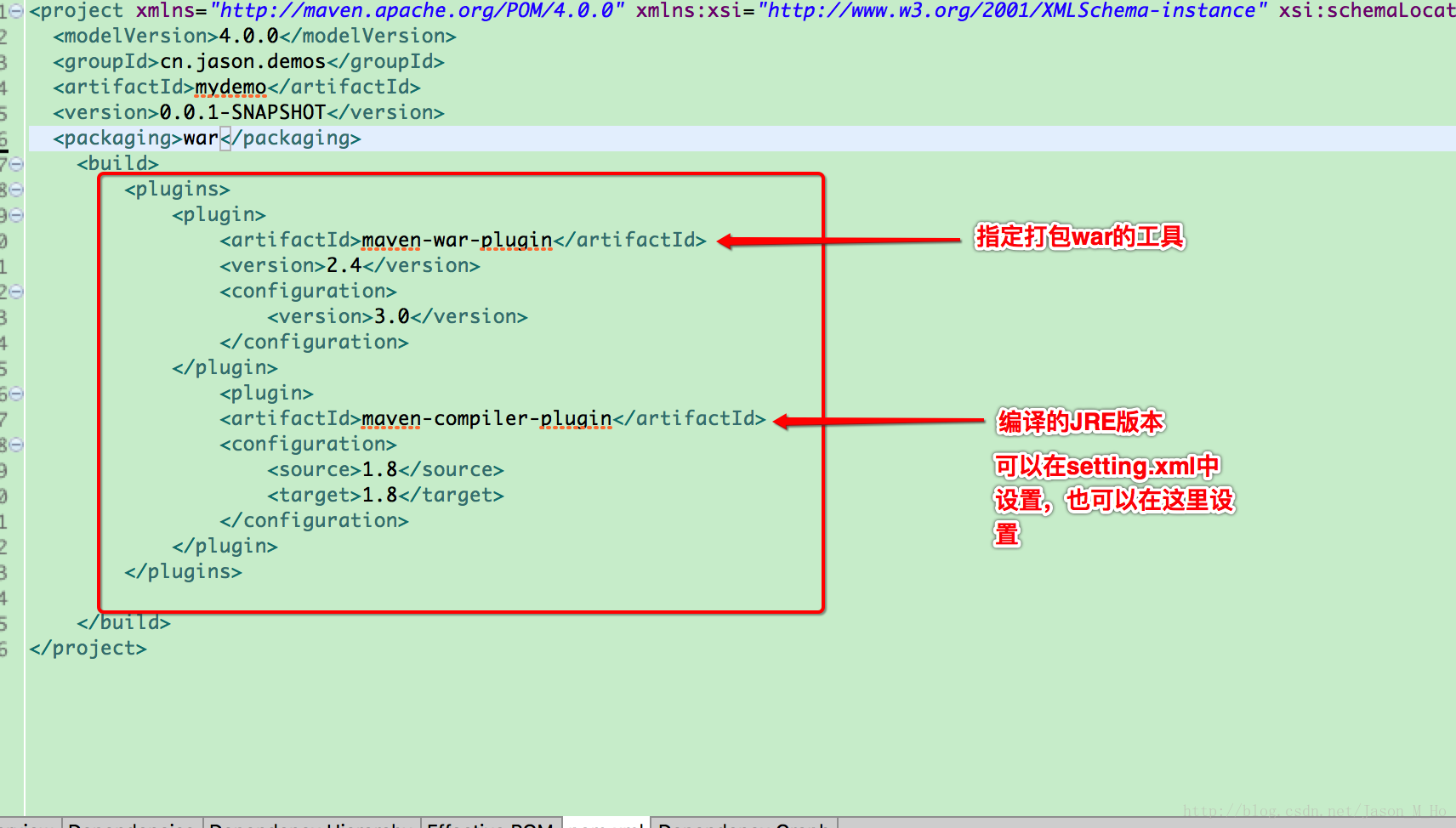Click the configuration version value 3.0
This screenshot has width=1456, height=828.
[392, 317]
